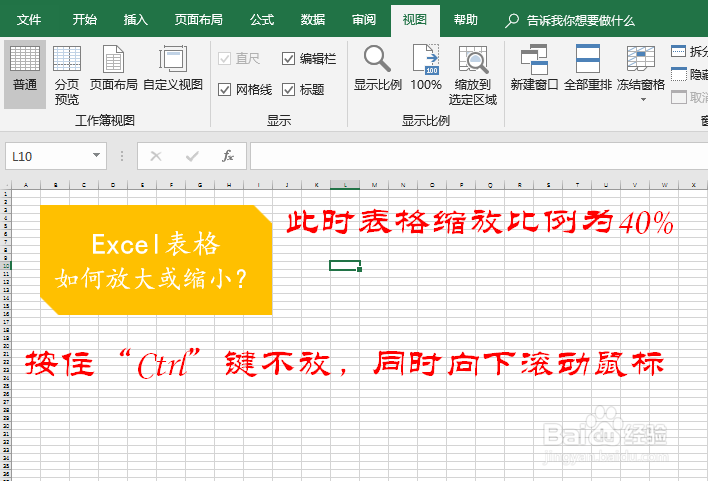Switch to Page Layout (页面布局) view icon
The image size is (708, 481).
click(113, 68)
